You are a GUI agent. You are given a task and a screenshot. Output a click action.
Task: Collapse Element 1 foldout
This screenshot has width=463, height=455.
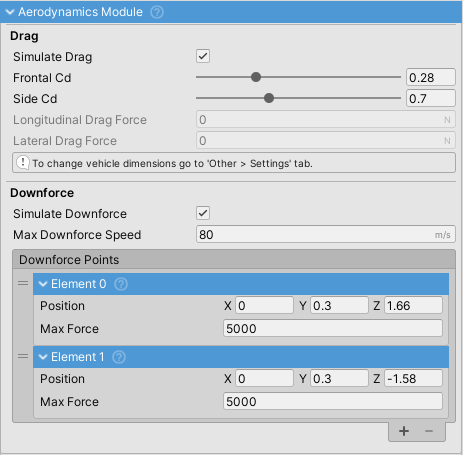click(43, 357)
